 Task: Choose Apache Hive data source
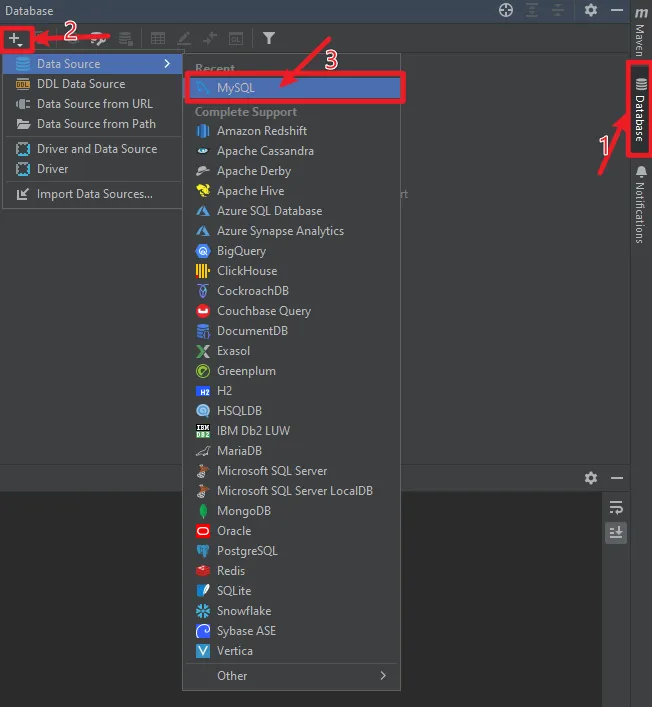pos(291,191)
